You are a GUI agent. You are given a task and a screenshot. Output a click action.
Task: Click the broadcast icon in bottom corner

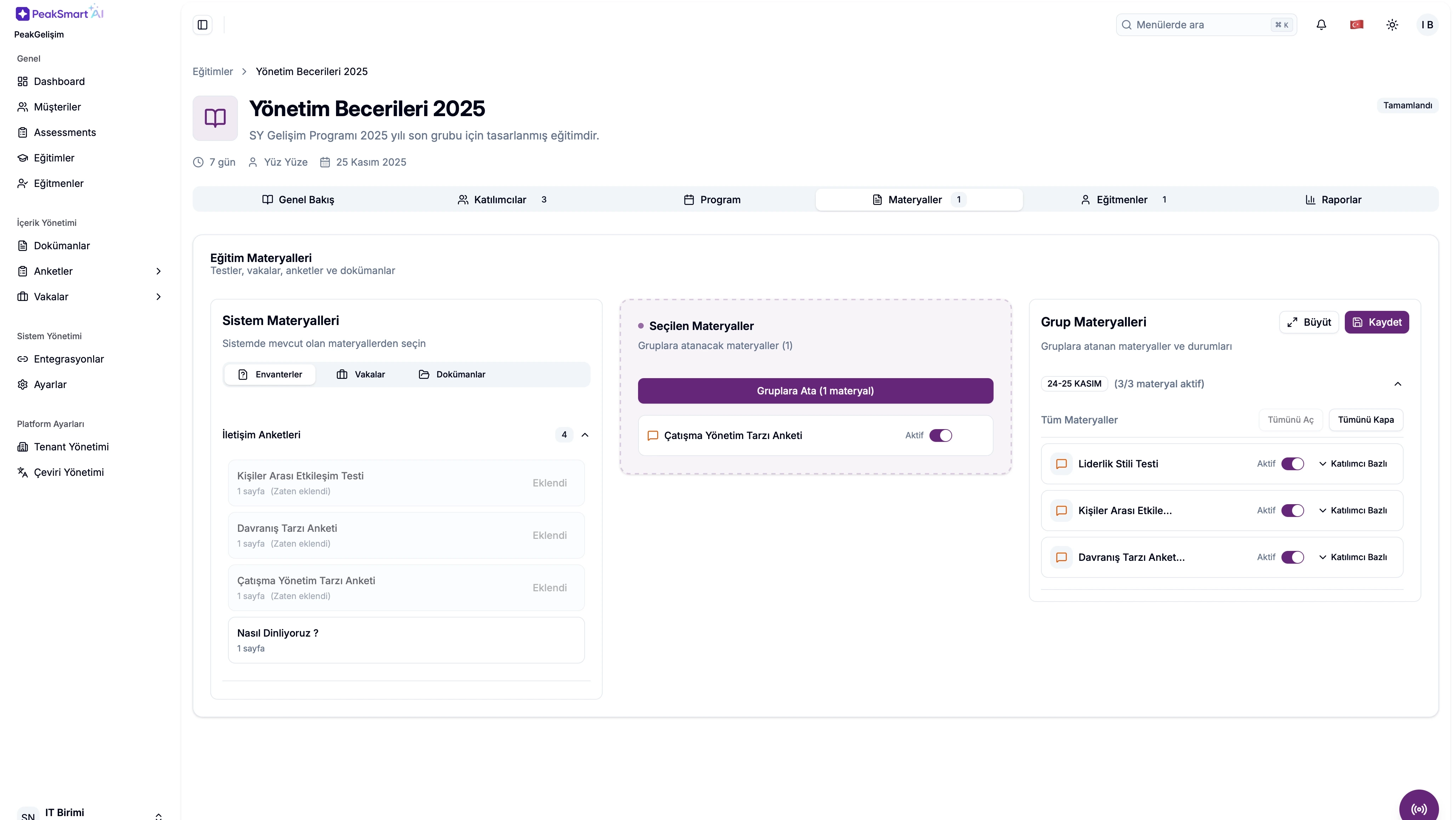(x=1419, y=809)
